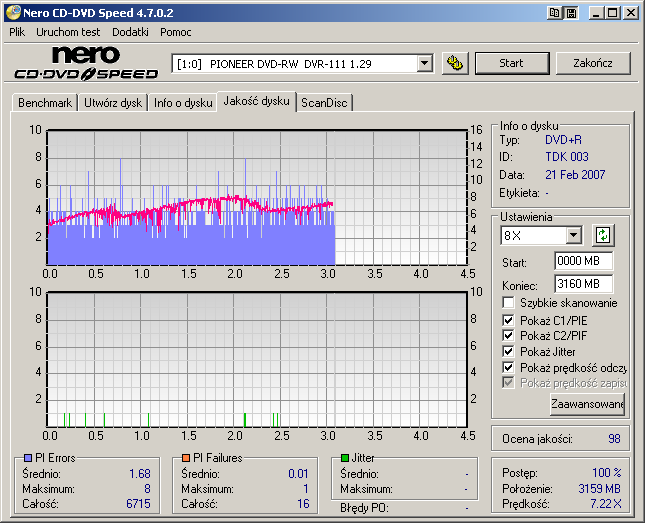
Task: Click the date value 21 Feb 2007
Action: tap(575, 175)
